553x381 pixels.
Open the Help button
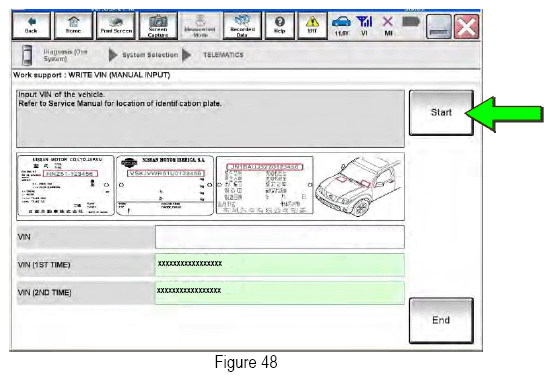[280, 25]
